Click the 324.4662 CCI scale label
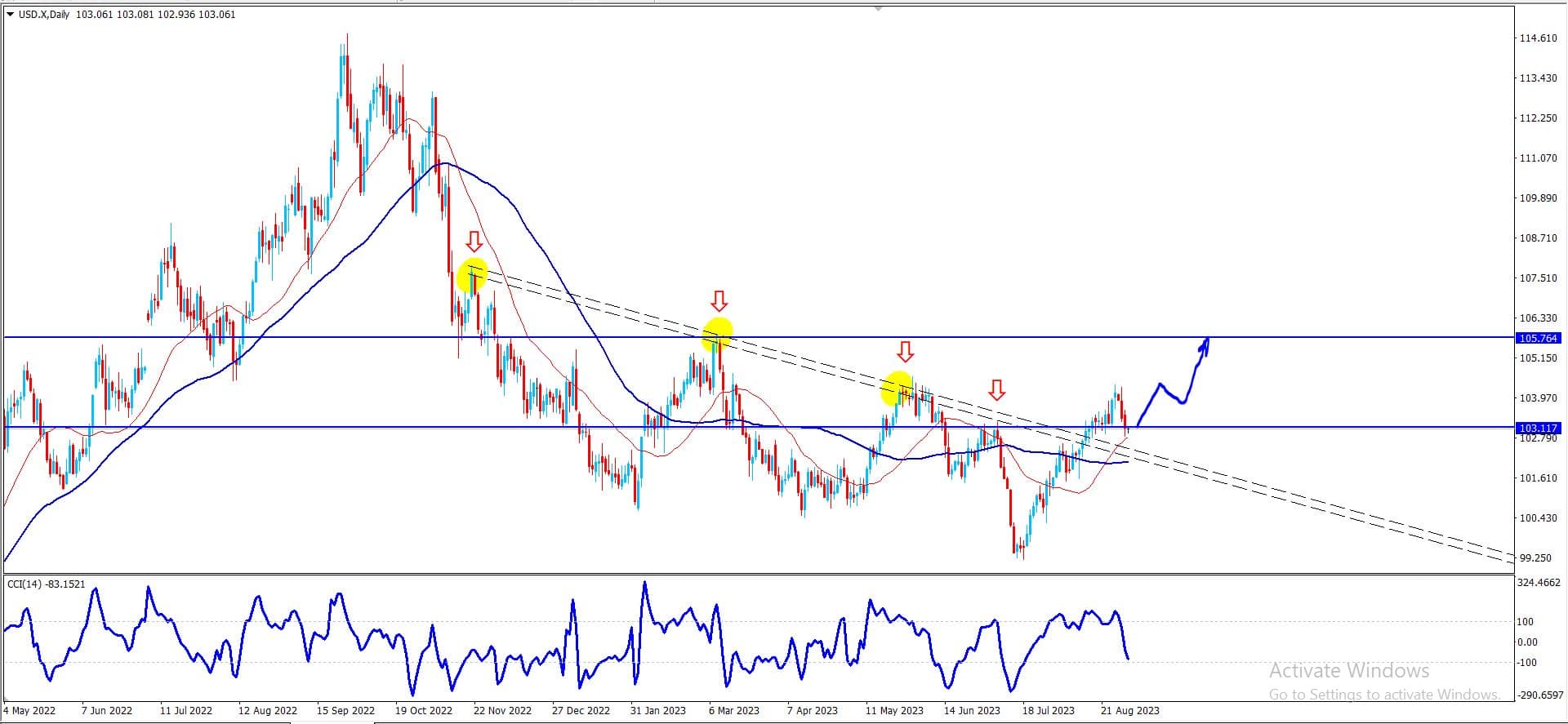This screenshot has width=1568, height=724. (x=1538, y=583)
